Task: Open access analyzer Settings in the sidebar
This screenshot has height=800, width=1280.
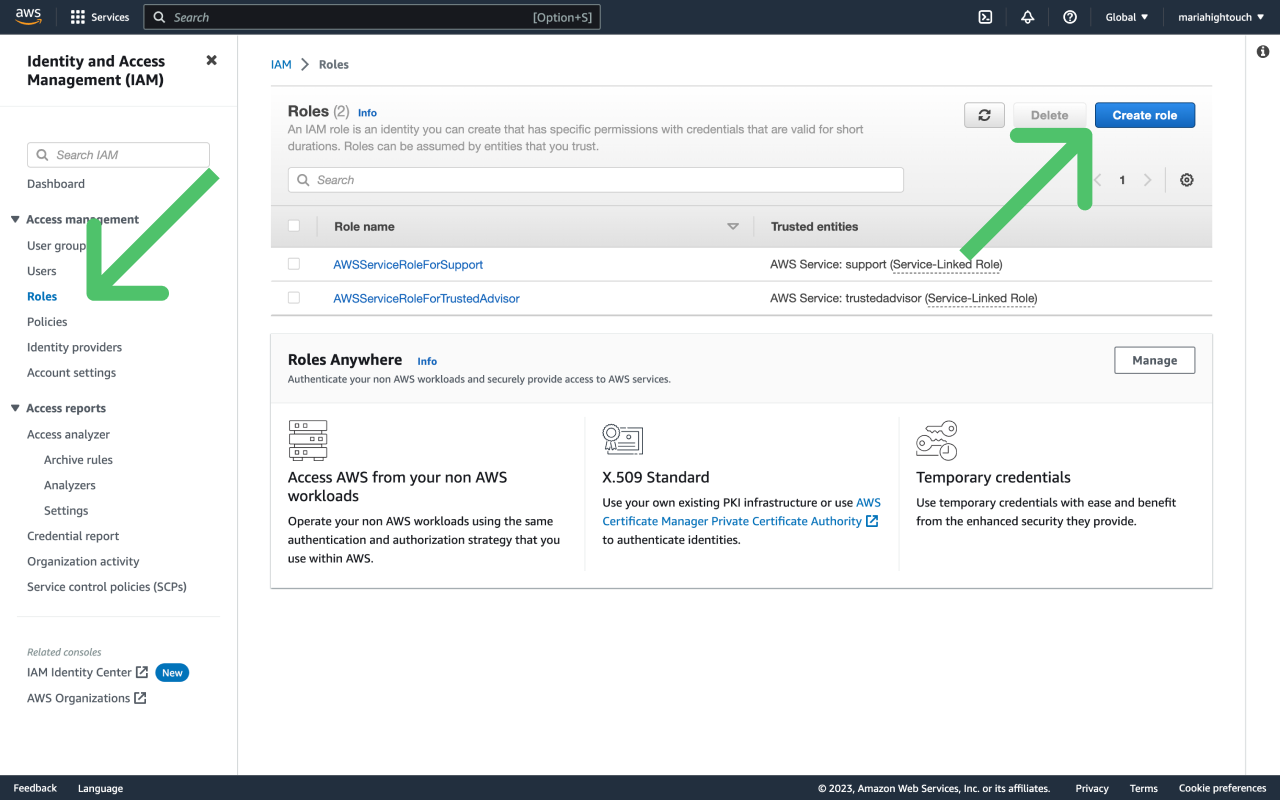Action: 66,511
